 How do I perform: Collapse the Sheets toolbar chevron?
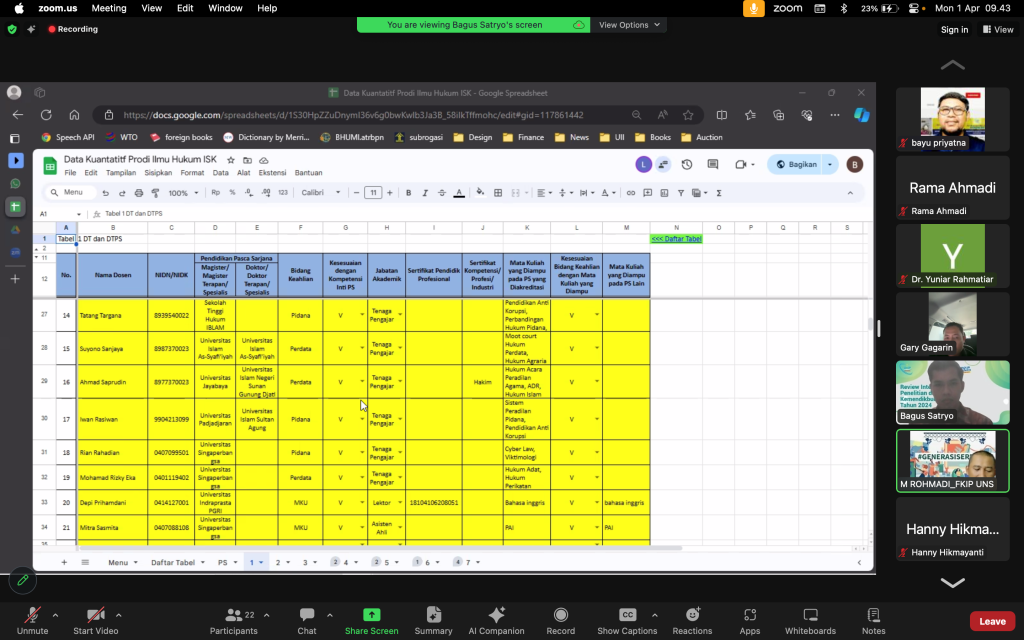click(850, 193)
